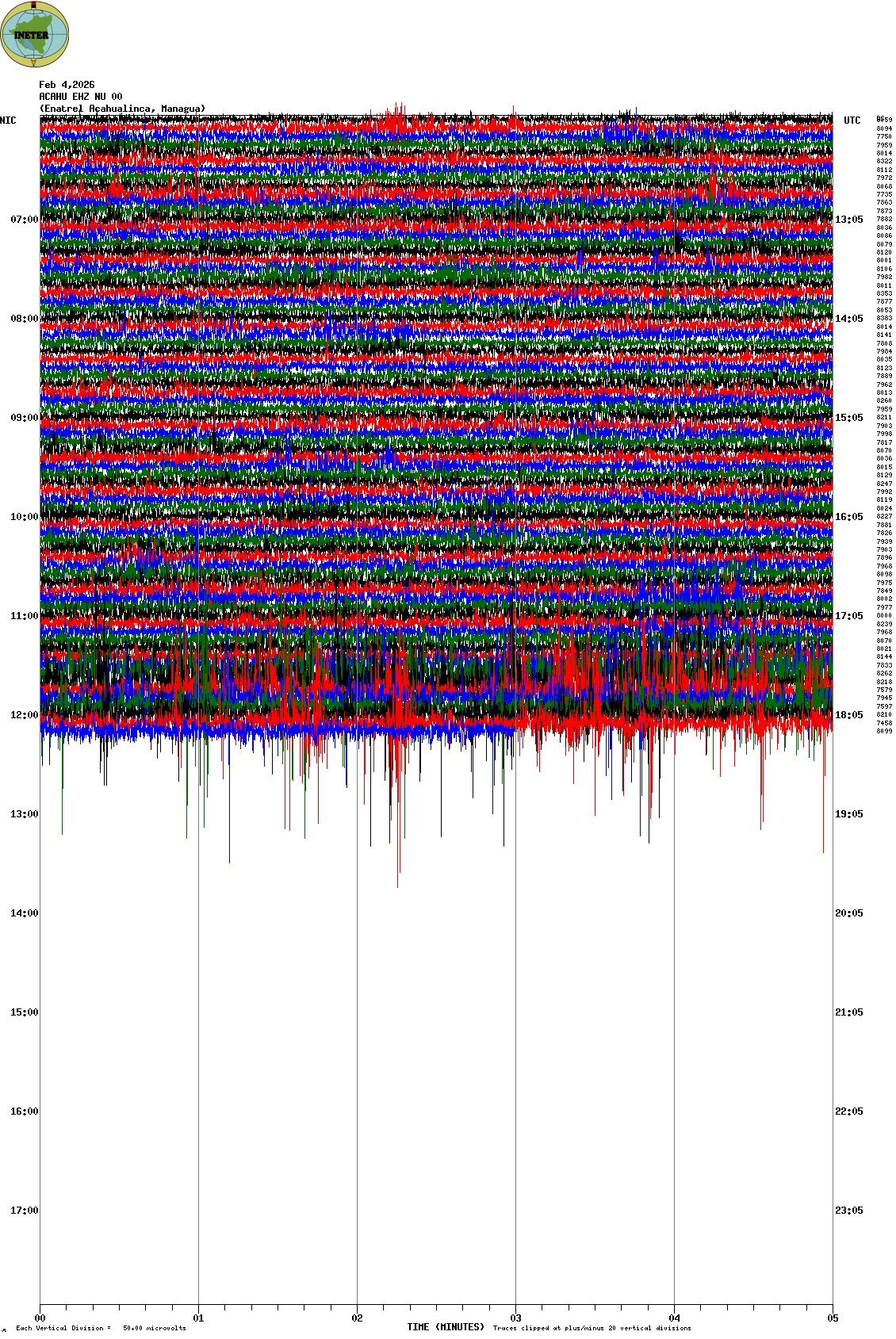Click the UTC time zone label
Image resolution: width=896 pixels, height=1339 pixels.
852,121
